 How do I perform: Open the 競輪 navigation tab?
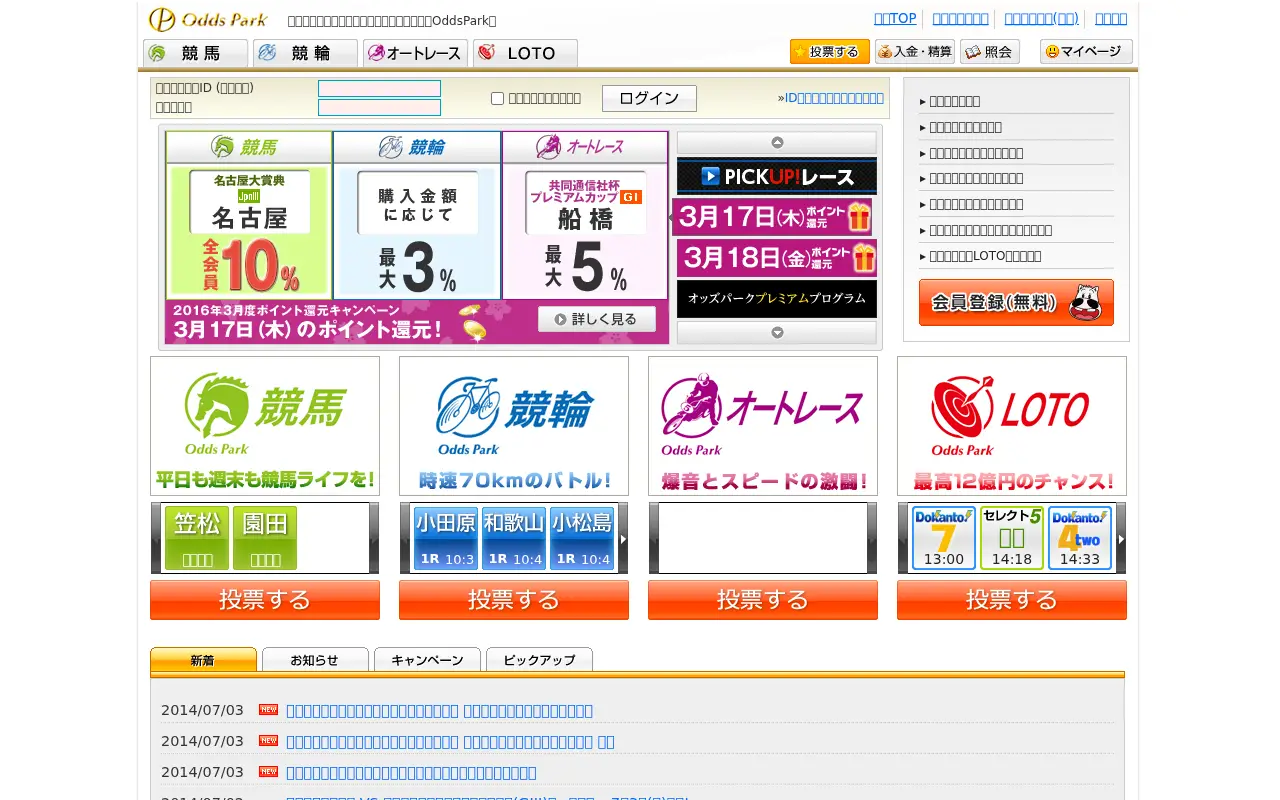[x=305, y=53]
